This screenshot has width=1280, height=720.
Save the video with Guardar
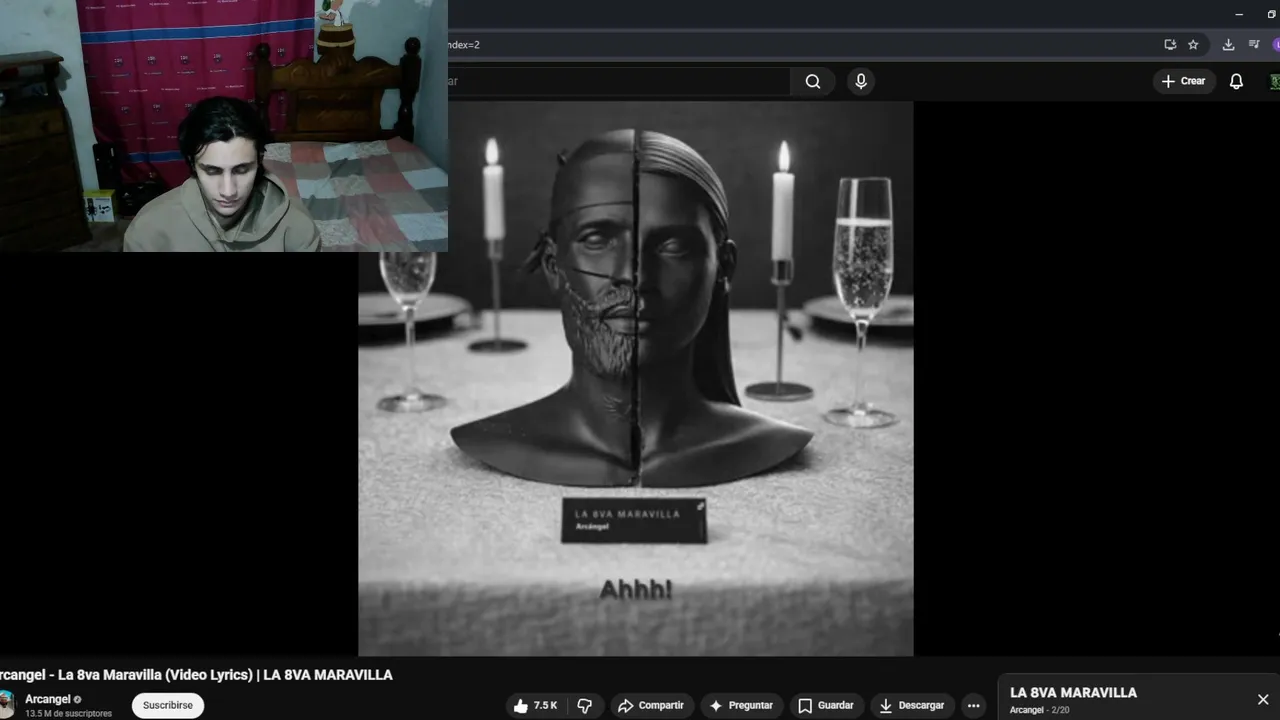coord(826,706)
